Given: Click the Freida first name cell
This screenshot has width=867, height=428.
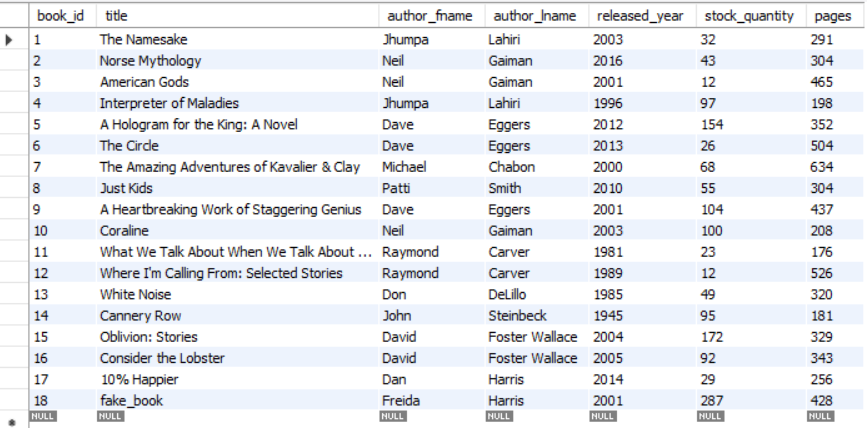Looking at the screenshot, I should pyautogui.click(x=432, y=400).
